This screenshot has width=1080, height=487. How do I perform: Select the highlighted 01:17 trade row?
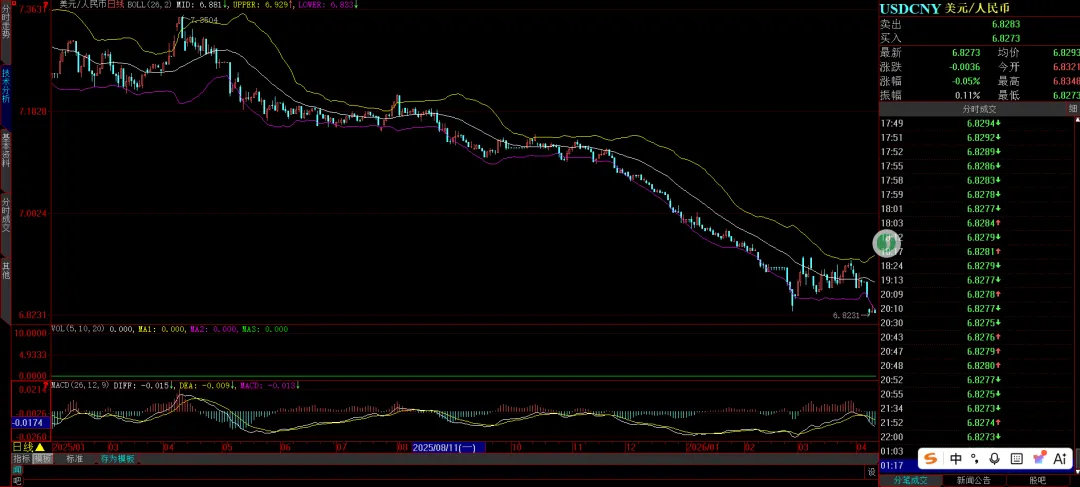point(975,466)
